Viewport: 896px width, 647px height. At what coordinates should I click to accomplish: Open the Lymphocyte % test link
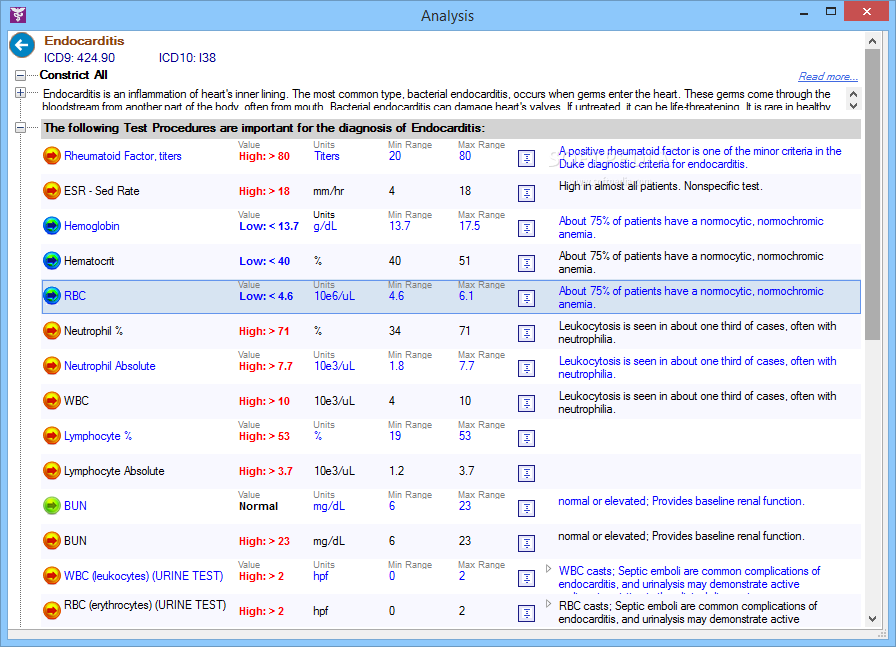coord(98,436)
